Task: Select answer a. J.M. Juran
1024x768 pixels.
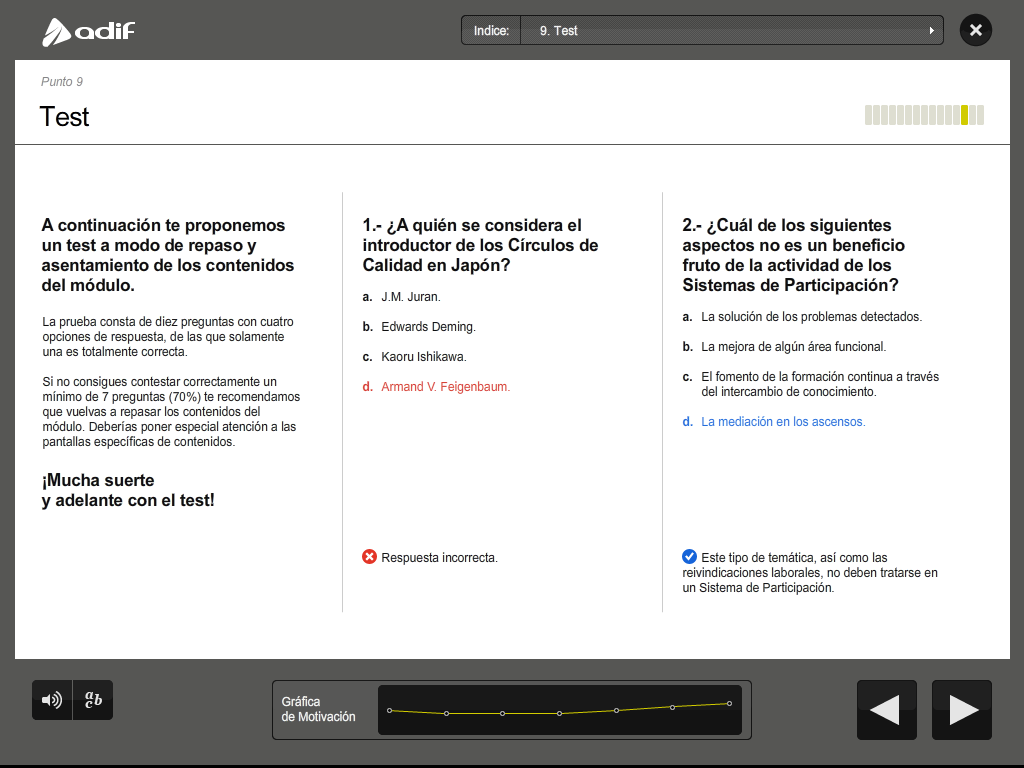Action: pos(410,297)
